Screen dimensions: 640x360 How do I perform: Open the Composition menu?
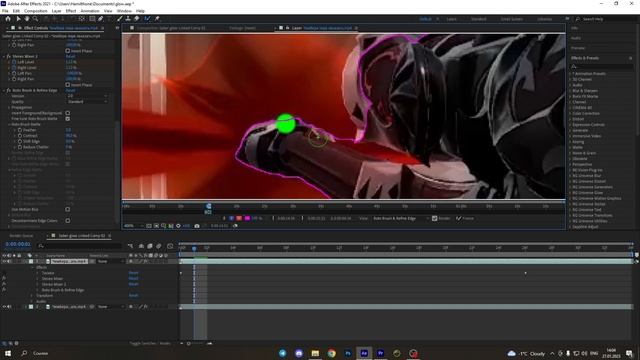[x=36, y=11]
